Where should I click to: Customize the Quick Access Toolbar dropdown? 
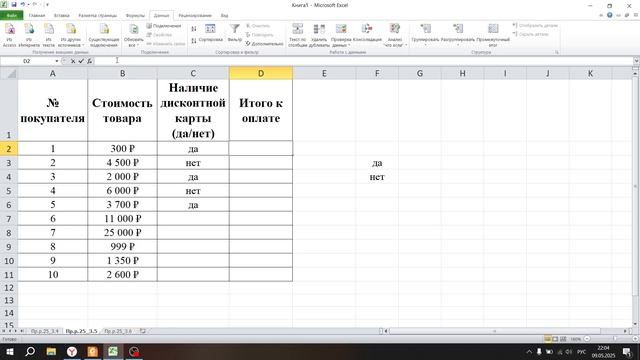coord(48,5)
